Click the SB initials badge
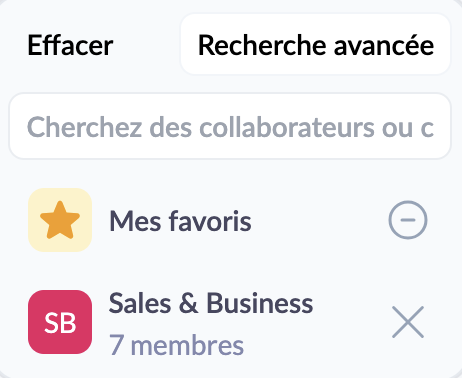 [60, 322]
